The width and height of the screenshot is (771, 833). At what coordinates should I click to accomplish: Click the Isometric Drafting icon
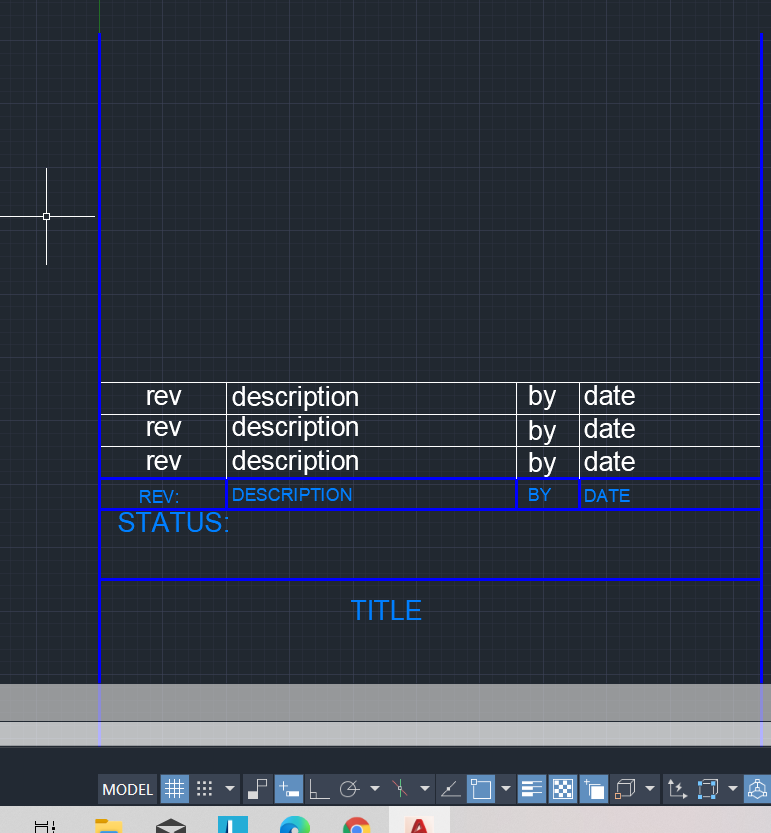pyautogui.click(x=400, y=788)
